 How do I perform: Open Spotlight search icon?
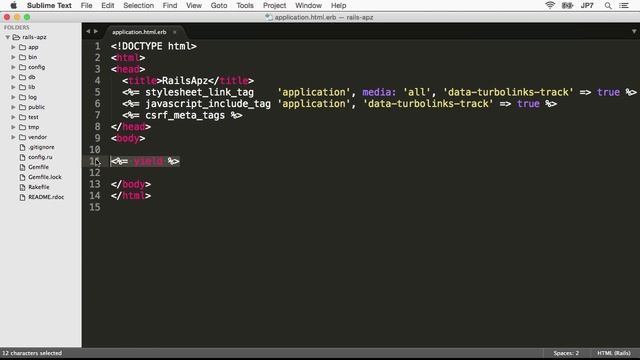point(608,5)
